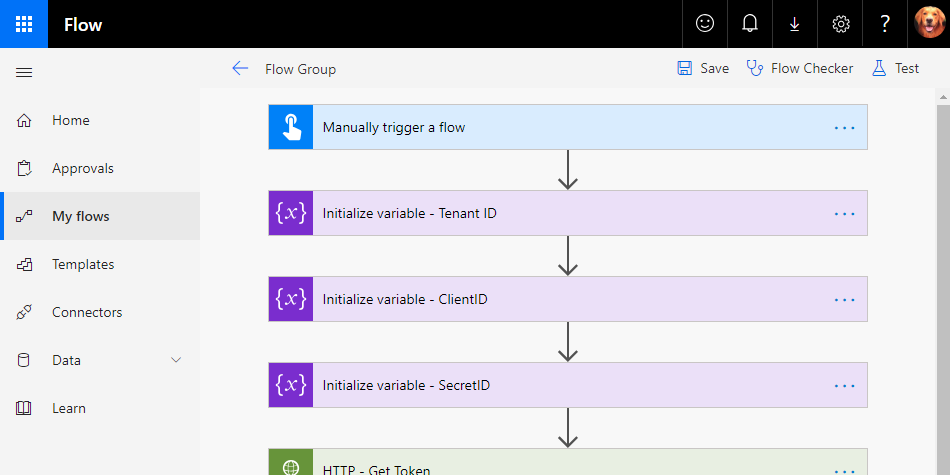Expand the Data menu chevron
Screen dimensions: 950x475
click(x=177, y=360)
